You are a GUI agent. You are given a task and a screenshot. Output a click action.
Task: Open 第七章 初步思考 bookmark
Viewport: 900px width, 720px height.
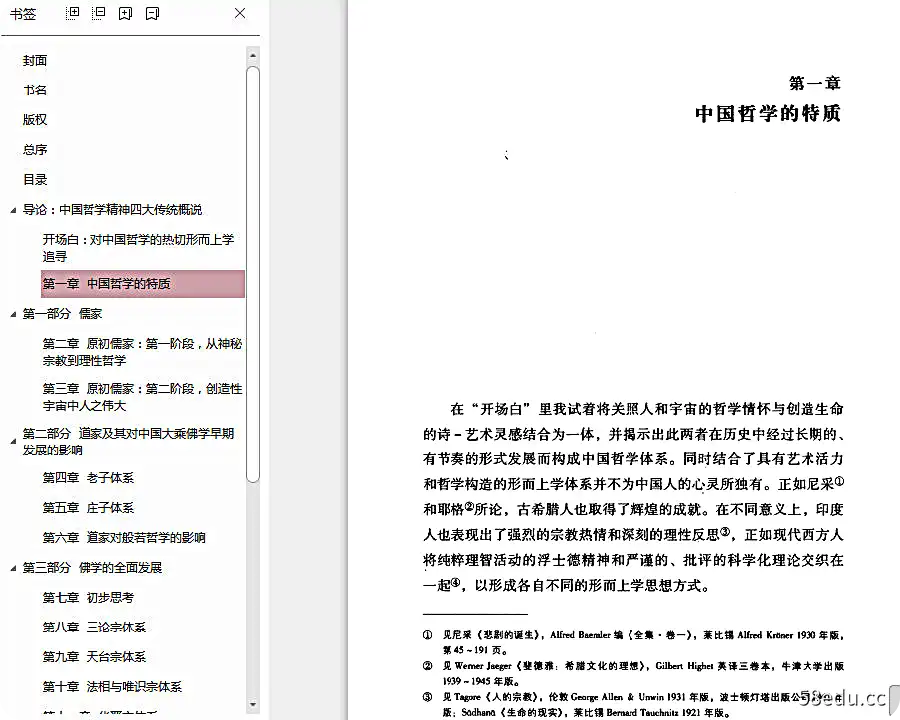(x=88, y=598)
